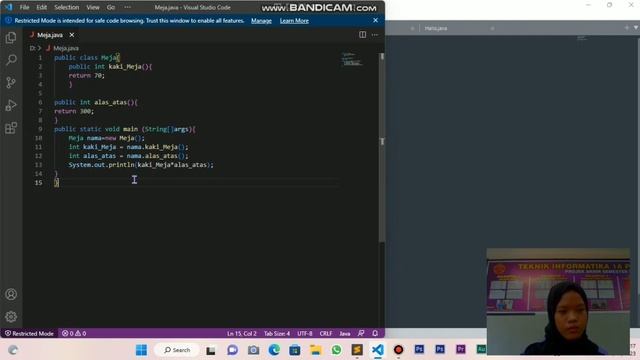Open the Search view in the activity bar
The height and width of the screenshot is (360, 640).
pyautogui.click(x=11, y=60)
